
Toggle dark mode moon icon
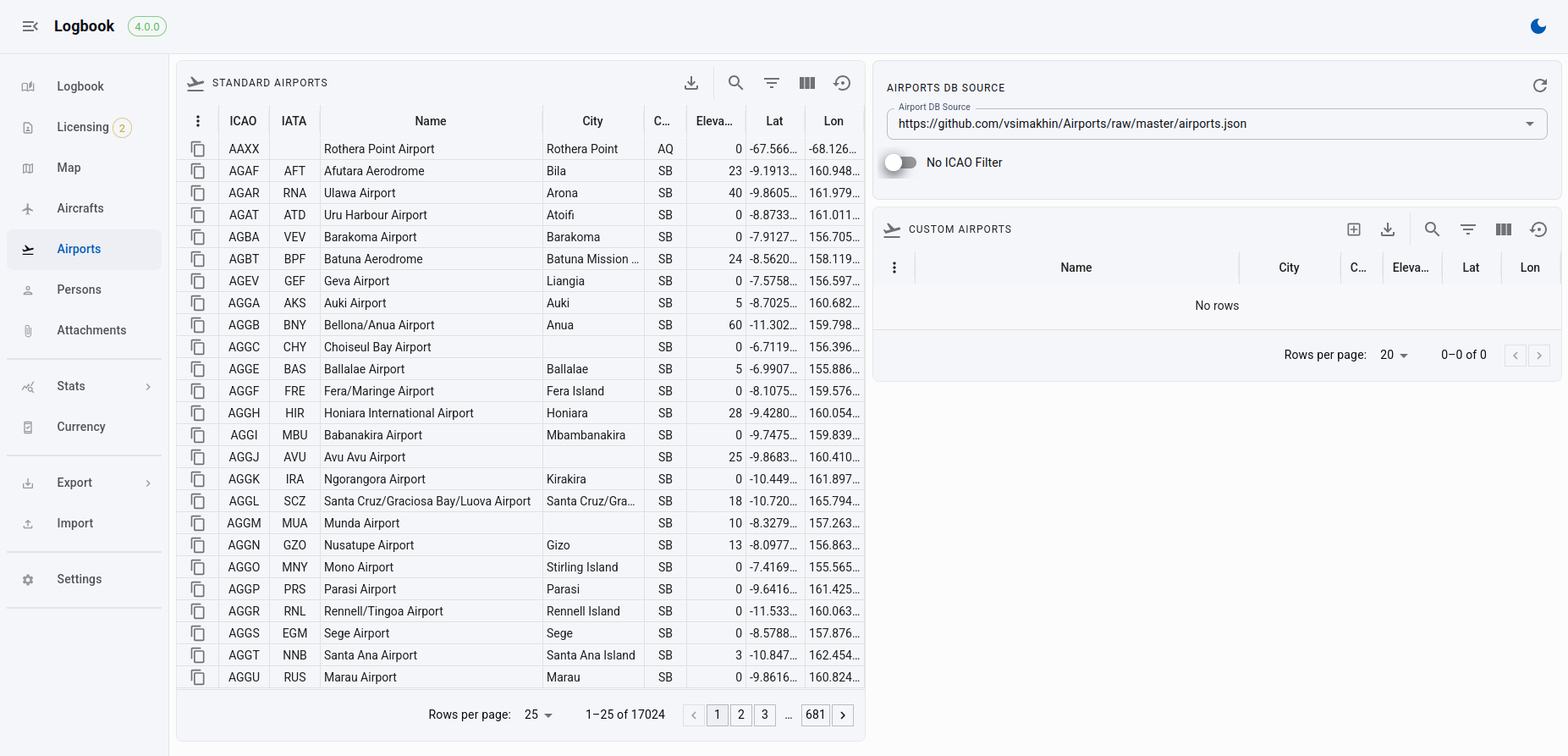(x=1538, y=26)
